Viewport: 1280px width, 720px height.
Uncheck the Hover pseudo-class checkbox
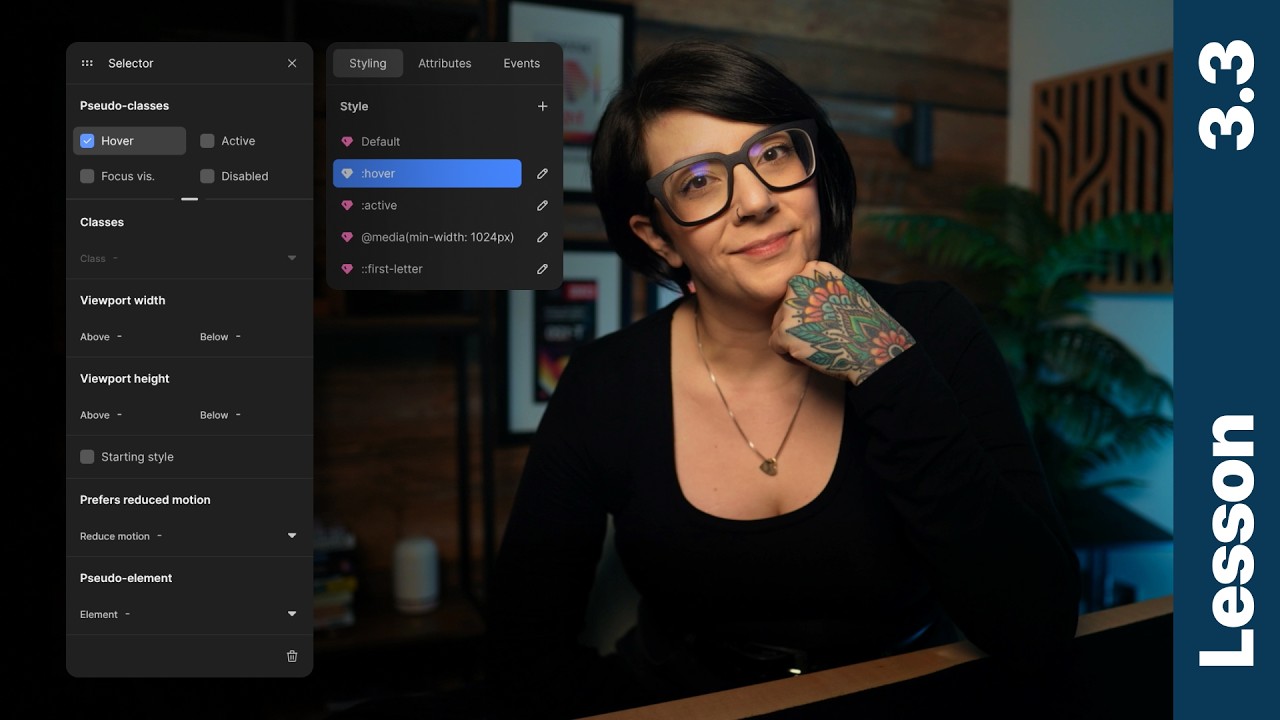87,140
